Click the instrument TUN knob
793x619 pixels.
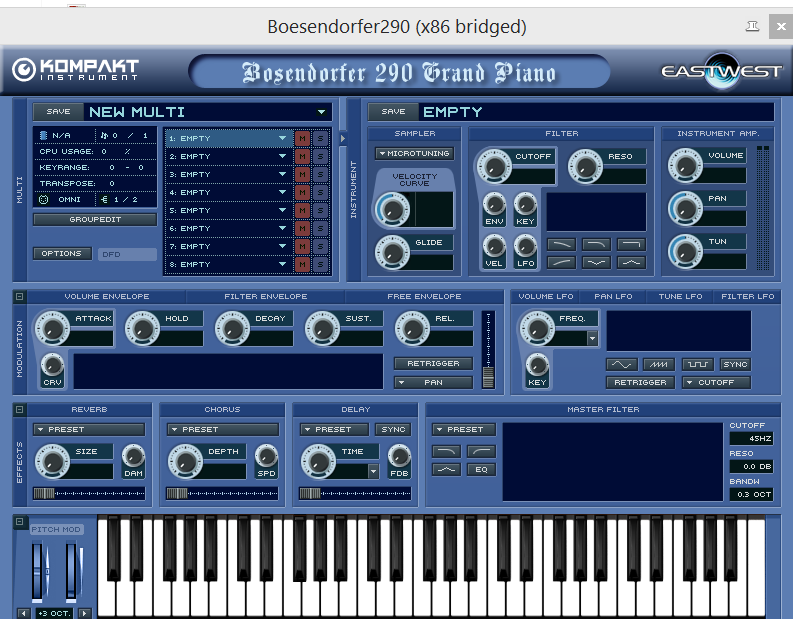coord(685,251)
